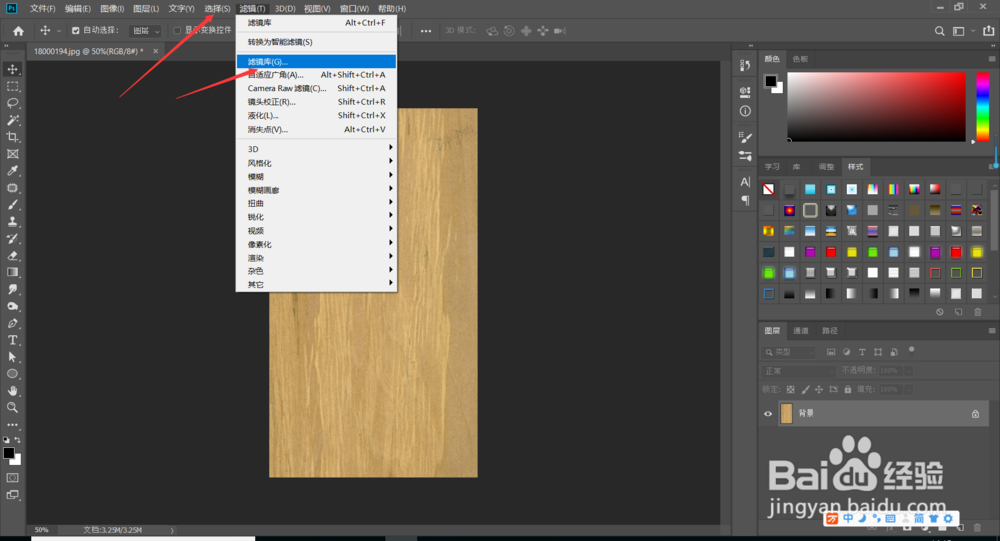Toggle Quick Mask mode icon
The width and height of the screenshot is (1000, 541).
point(12,478)
